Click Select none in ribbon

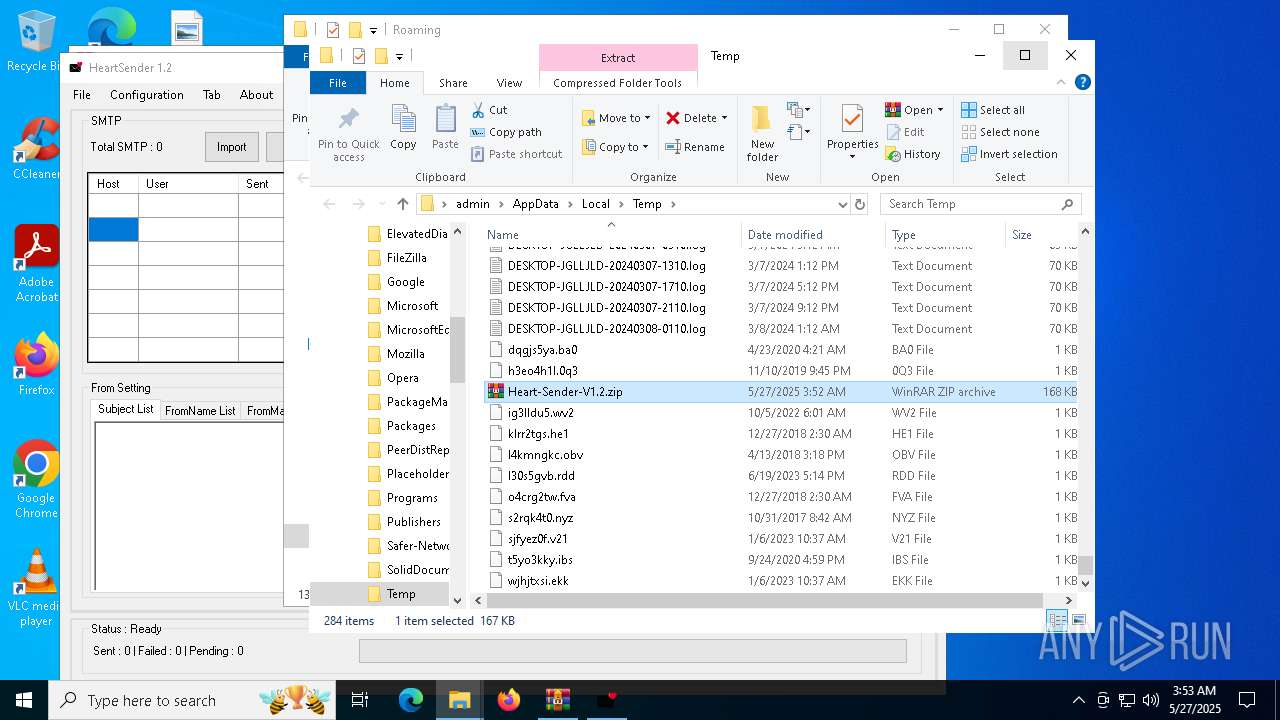[x=1000, y=132]
